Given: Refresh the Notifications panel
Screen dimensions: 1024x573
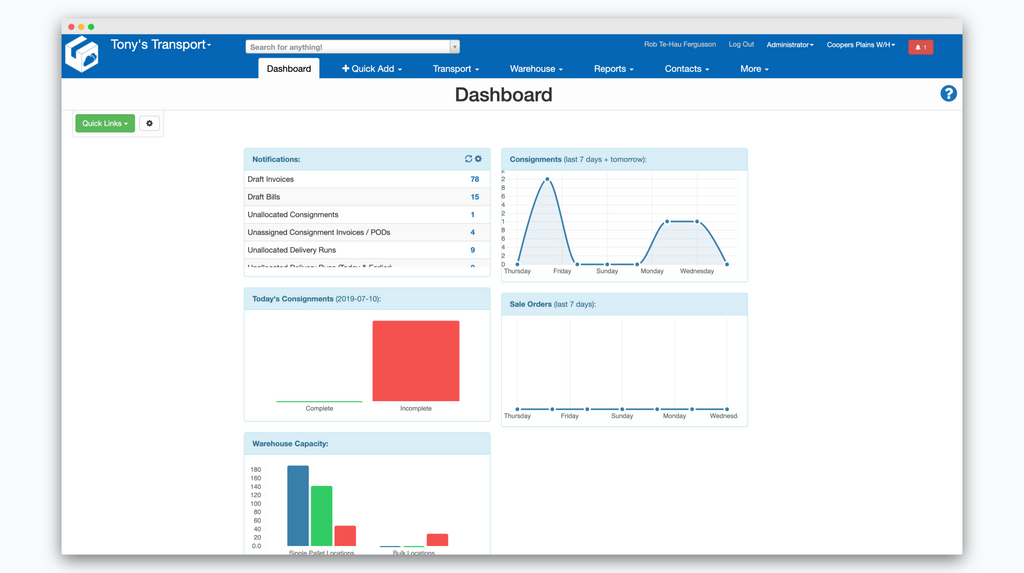Looking at the screenshot, I should tap(468, 159).
